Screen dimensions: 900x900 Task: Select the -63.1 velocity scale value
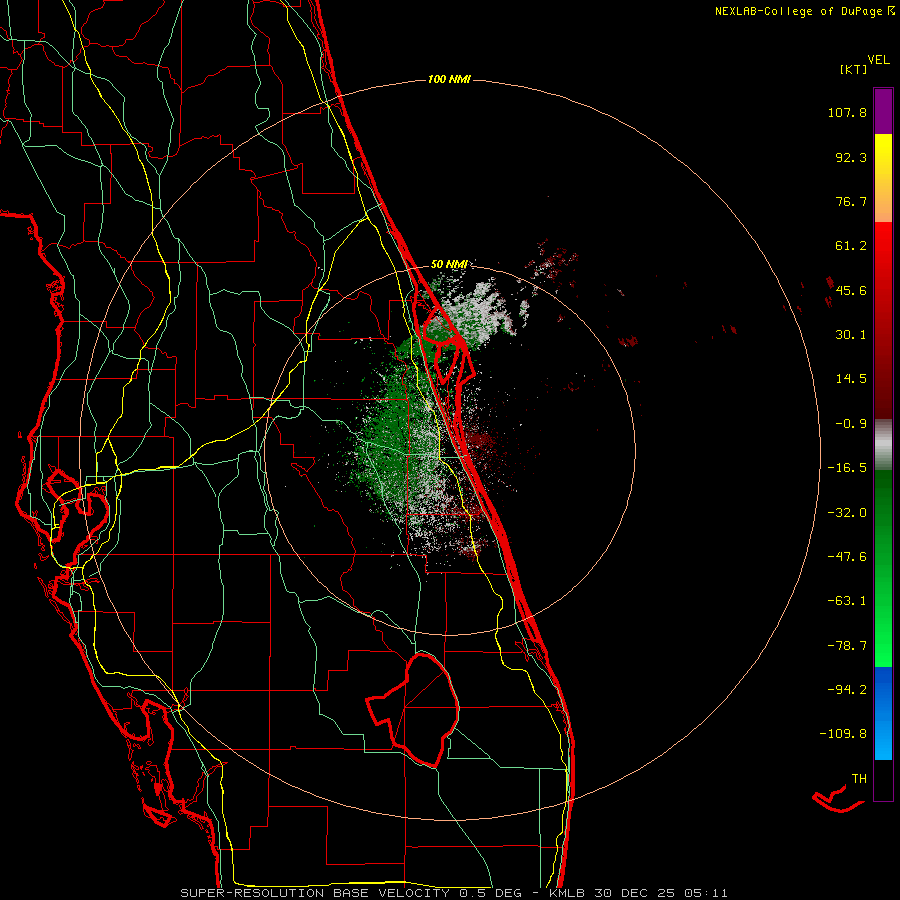tap(847, 601)
